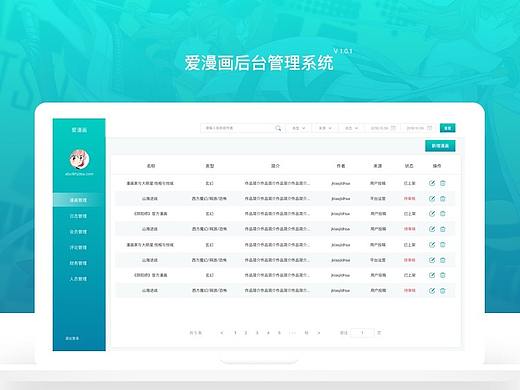The height and width of the screenshot is (390, 520).
Task: Click the 操作 column header
Action: (437, 166)
